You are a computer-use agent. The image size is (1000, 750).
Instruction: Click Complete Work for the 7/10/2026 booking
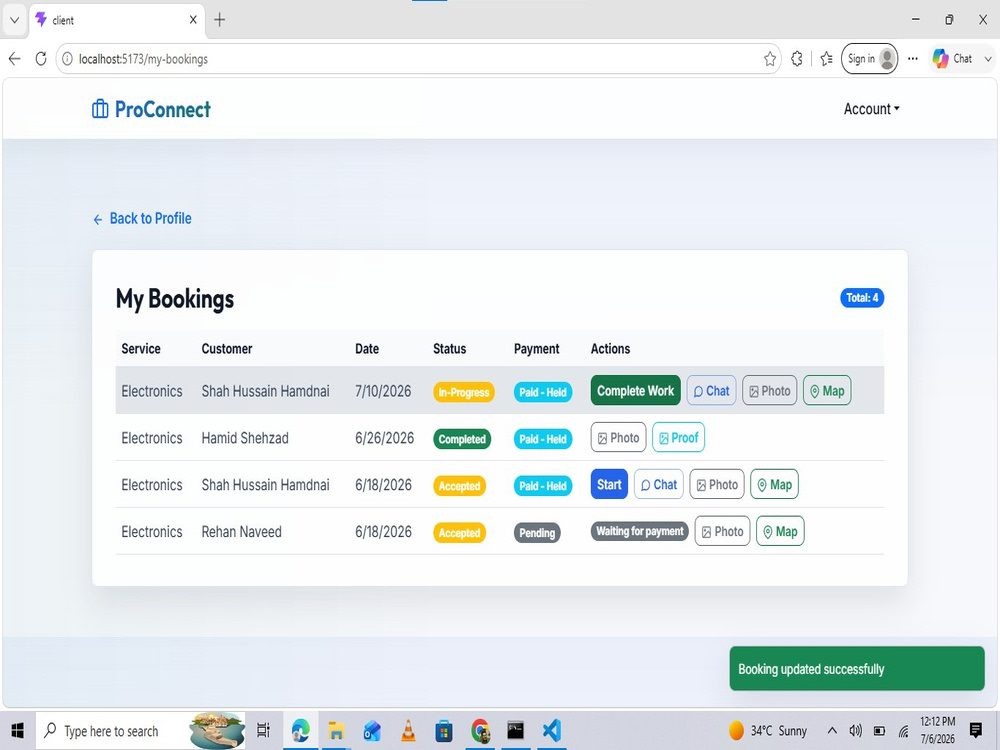(635, 391)
